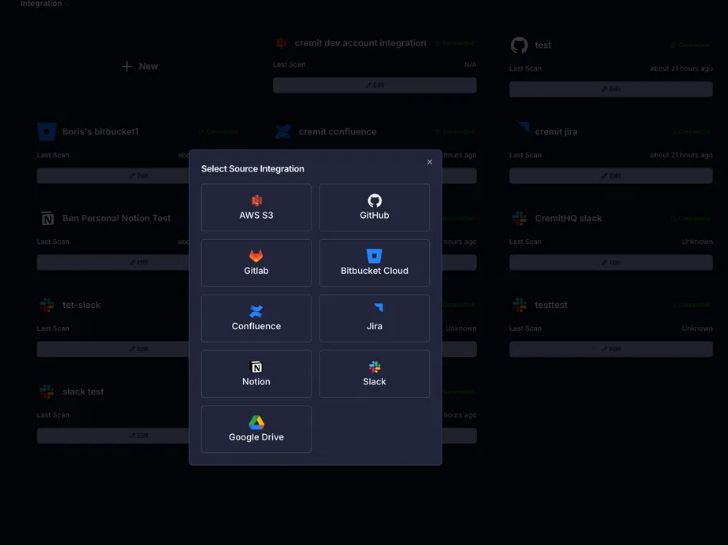Select the Jira integration tile
728x545 pixels.
pos(374,318)
